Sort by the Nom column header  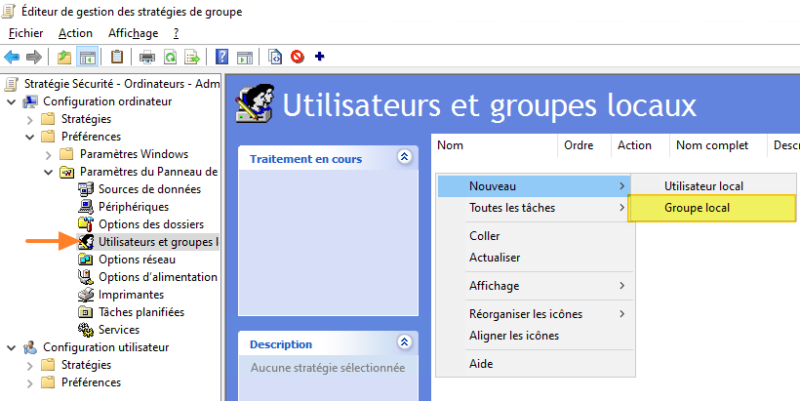pyautogui.click(x=495, y=145)
